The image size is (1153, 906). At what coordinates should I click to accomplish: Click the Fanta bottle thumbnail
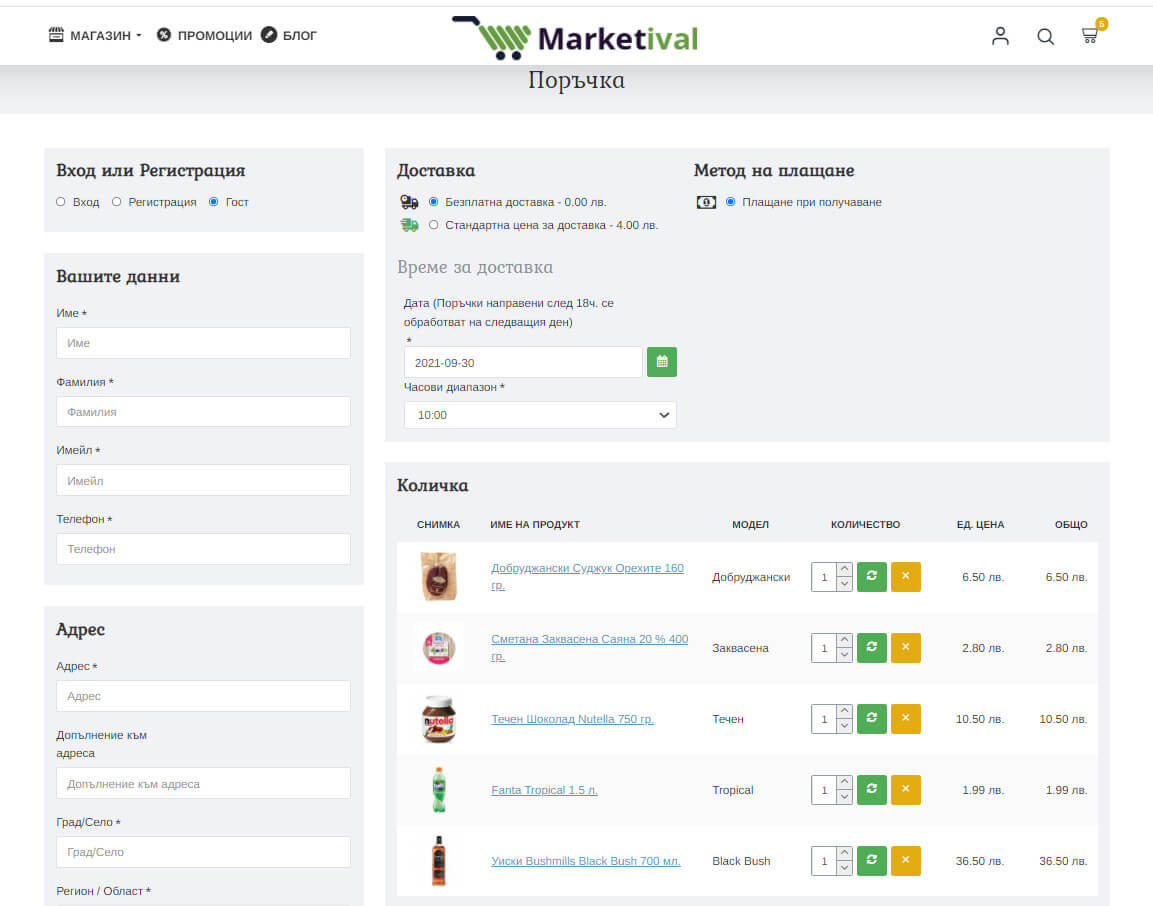coord(438,790)
